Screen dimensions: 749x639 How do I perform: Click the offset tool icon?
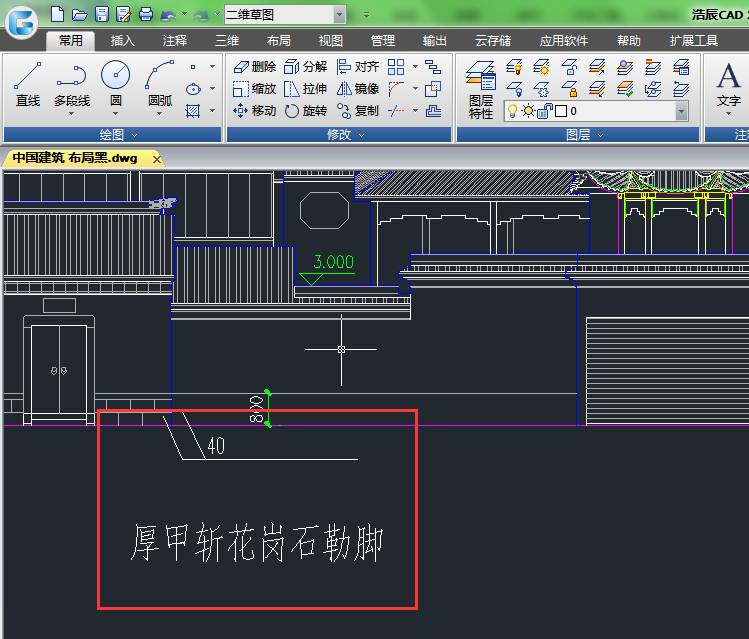coord(433,111)
